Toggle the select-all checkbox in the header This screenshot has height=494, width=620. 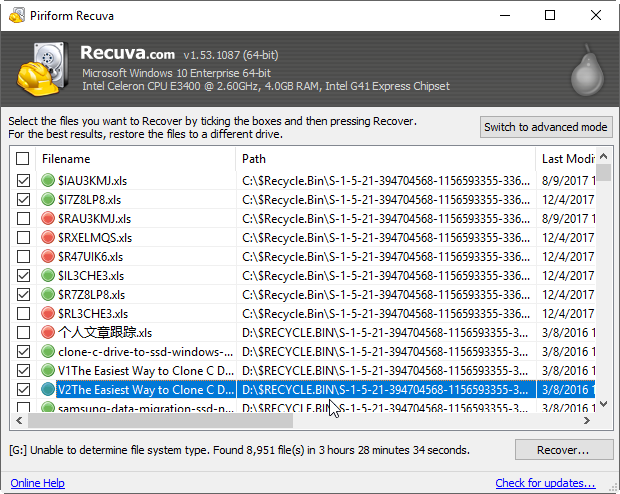point(23,159)
